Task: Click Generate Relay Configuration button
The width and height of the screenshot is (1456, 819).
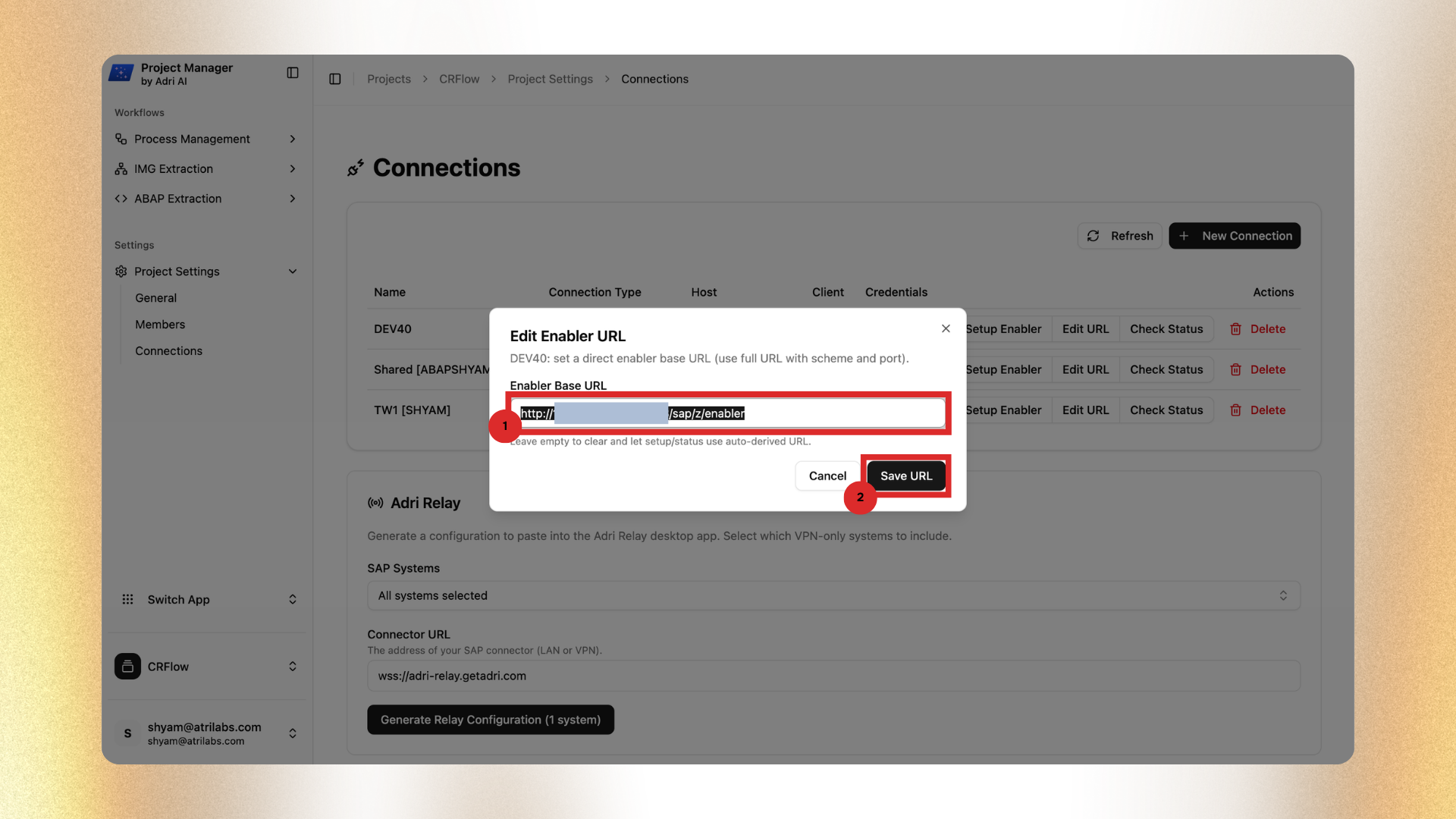Action: pyautogui.click(x=490, y=719)
